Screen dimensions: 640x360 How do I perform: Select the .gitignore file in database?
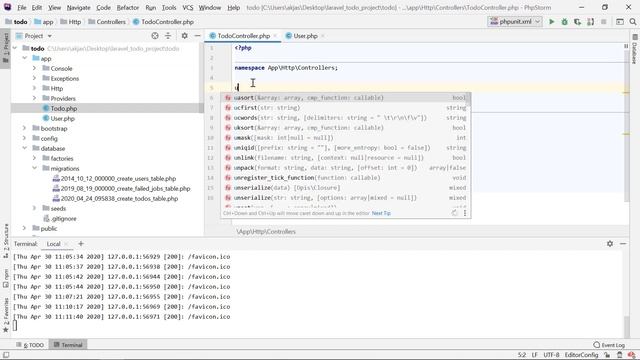click(x=64, y=218)
